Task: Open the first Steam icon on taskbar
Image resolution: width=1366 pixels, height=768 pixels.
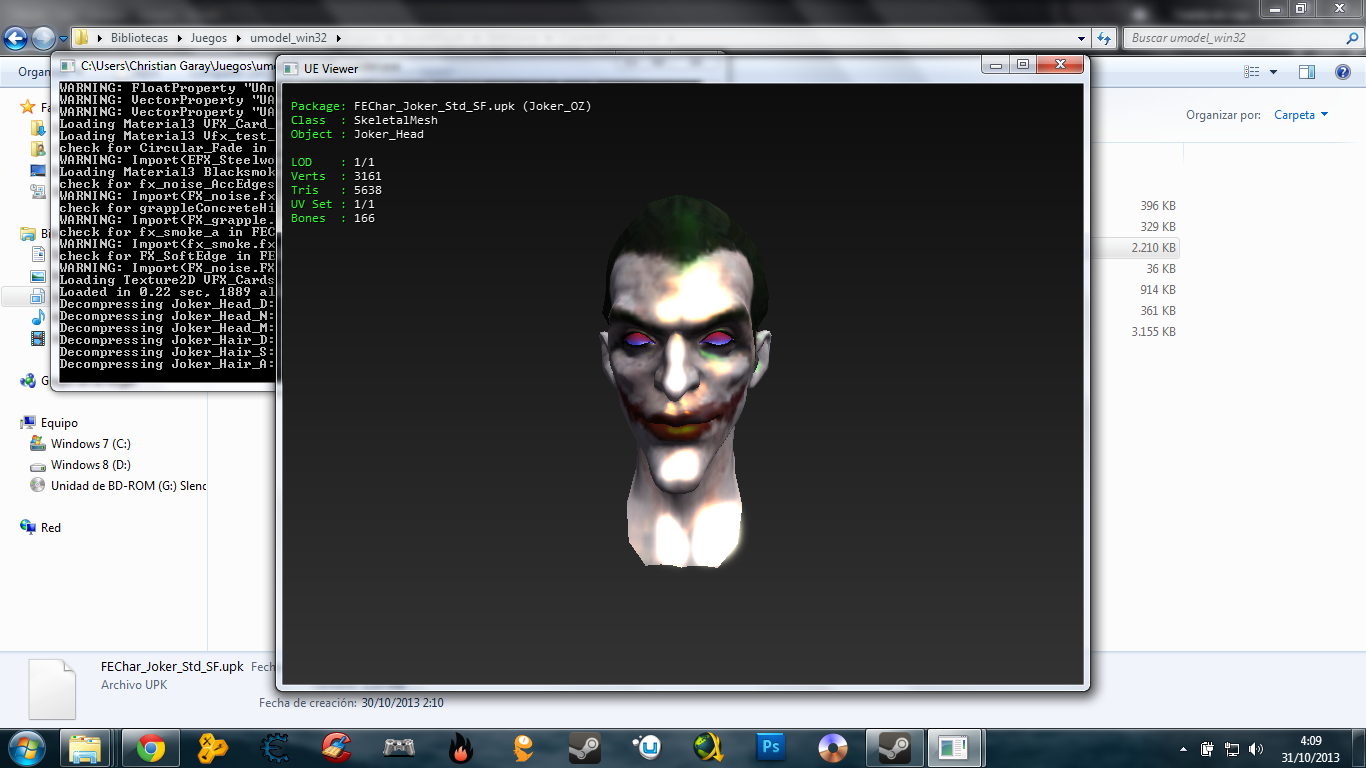Action: tap(585, 748)
